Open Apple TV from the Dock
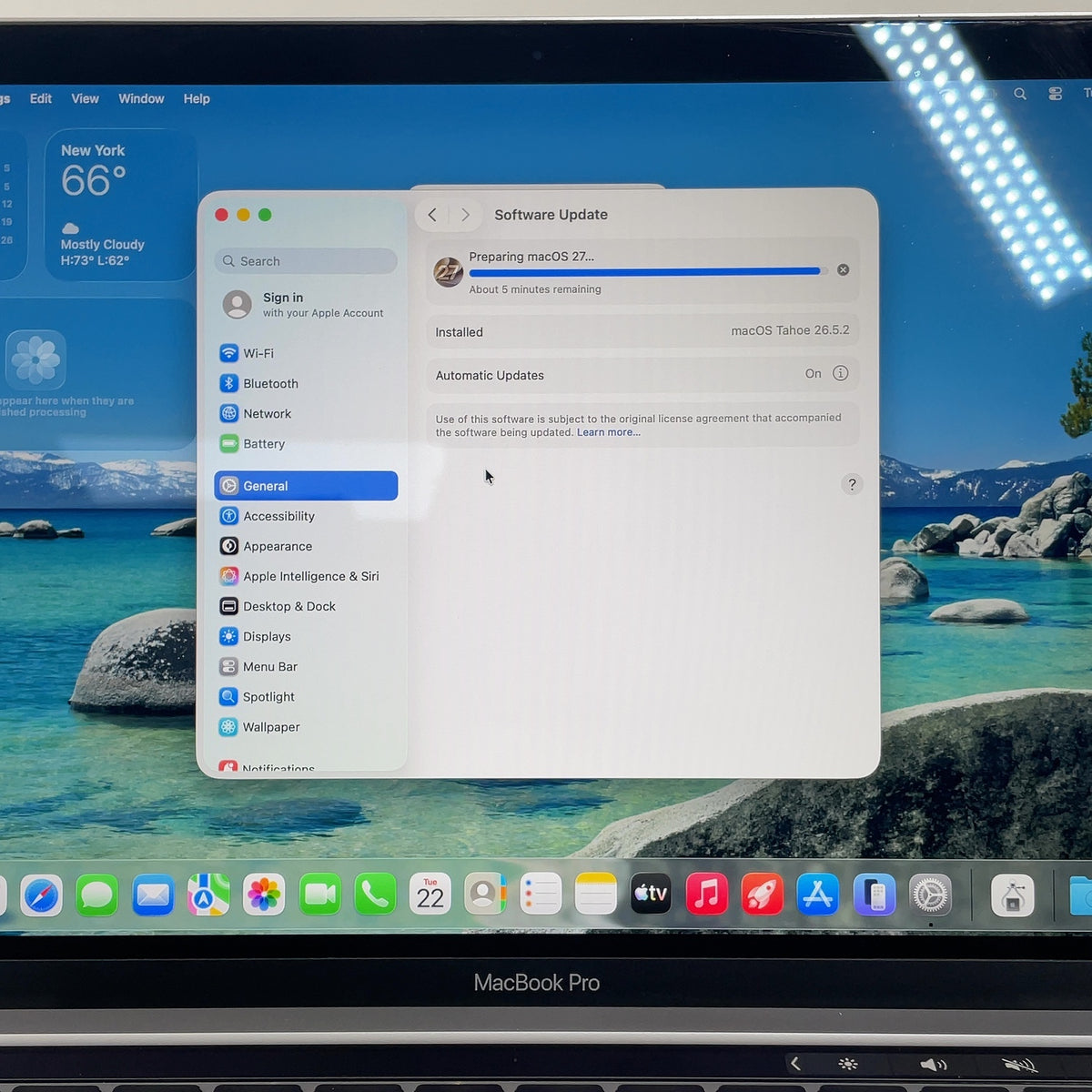This screenshot has height=1092, width=1092. [652, 895]
